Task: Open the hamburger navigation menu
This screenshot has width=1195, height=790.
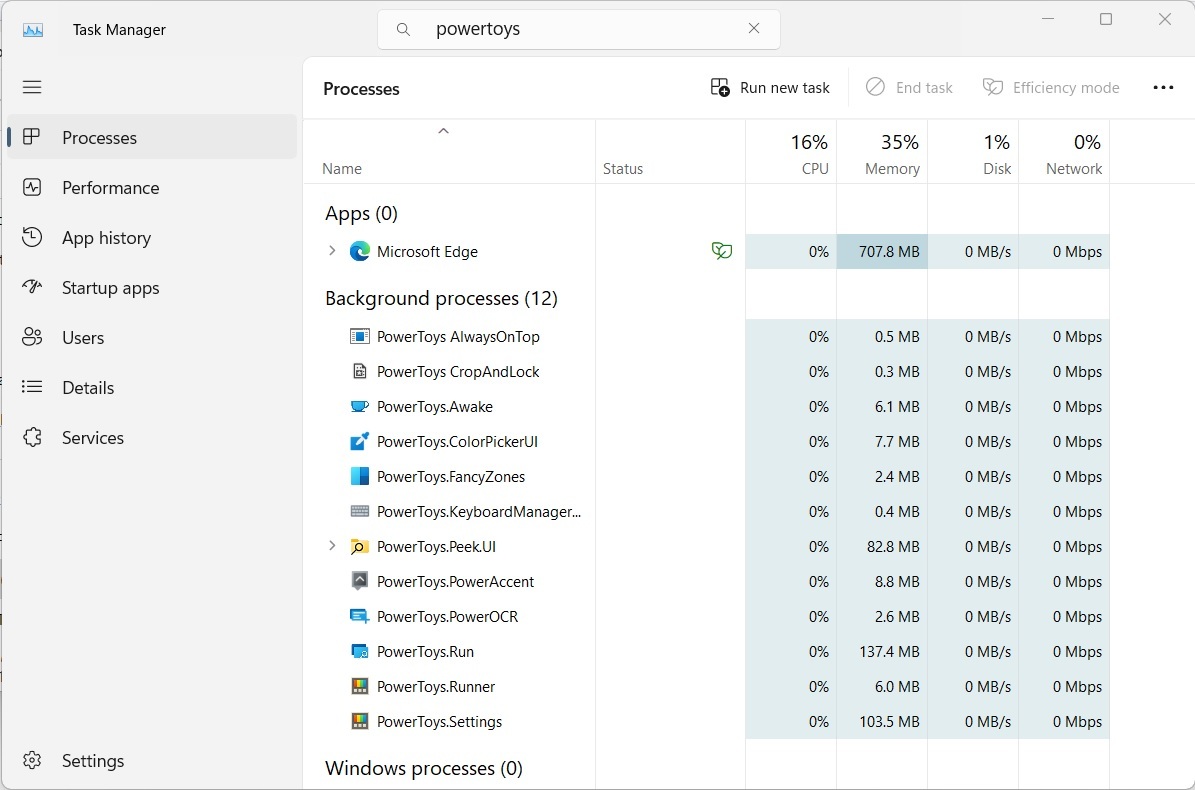Action: [x=31, y=87]
